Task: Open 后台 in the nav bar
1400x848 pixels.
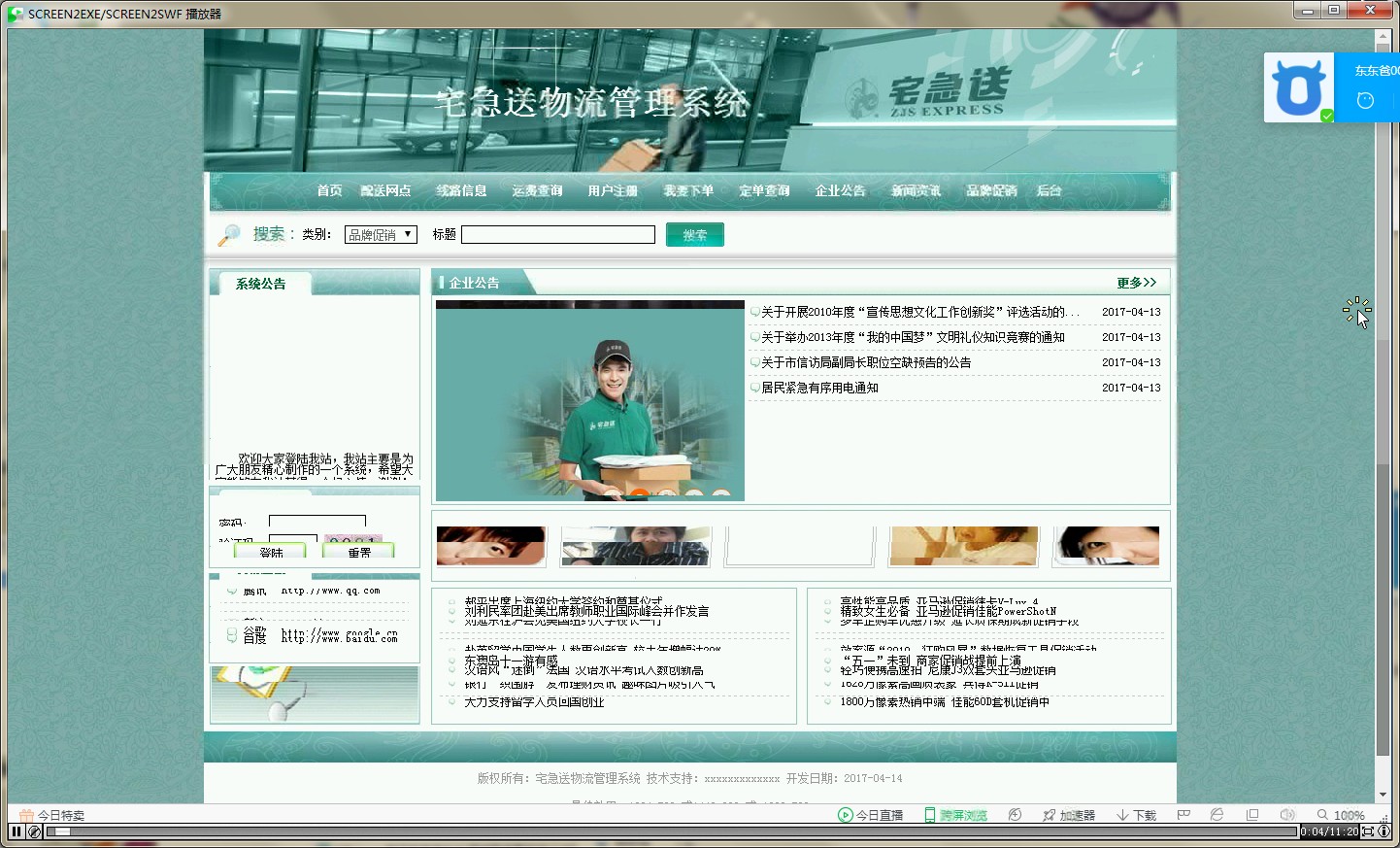Action: [x=1049, y=190]
